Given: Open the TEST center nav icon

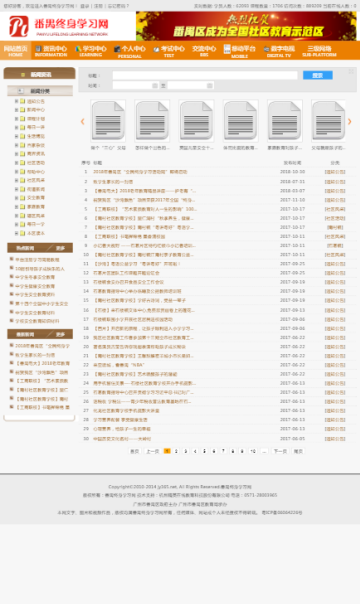Looking at the screenshot, I should tap(156, 49).
